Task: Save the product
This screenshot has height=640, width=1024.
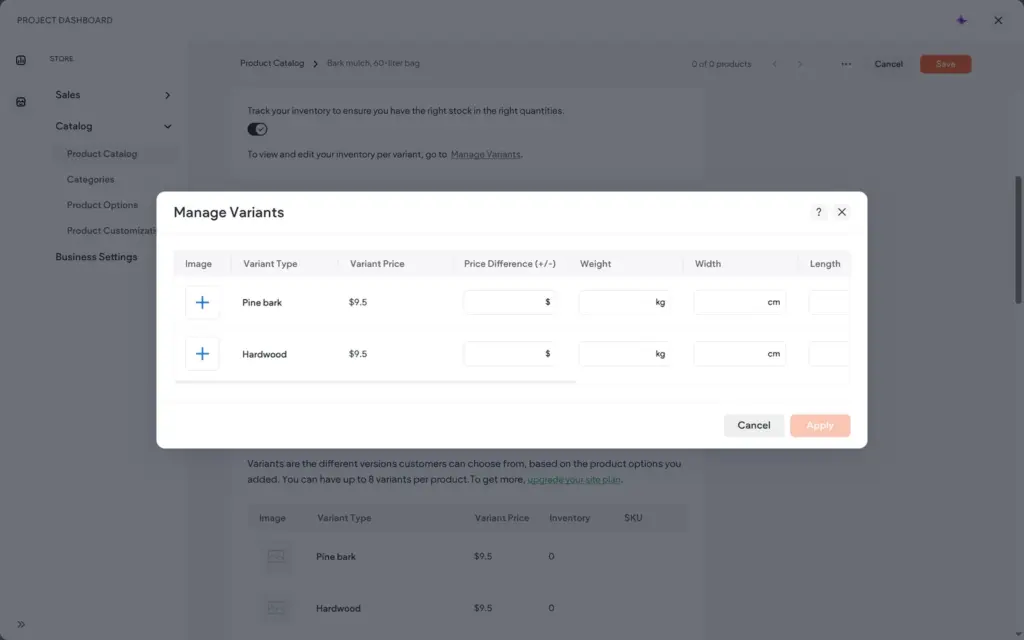Action: 945,64
